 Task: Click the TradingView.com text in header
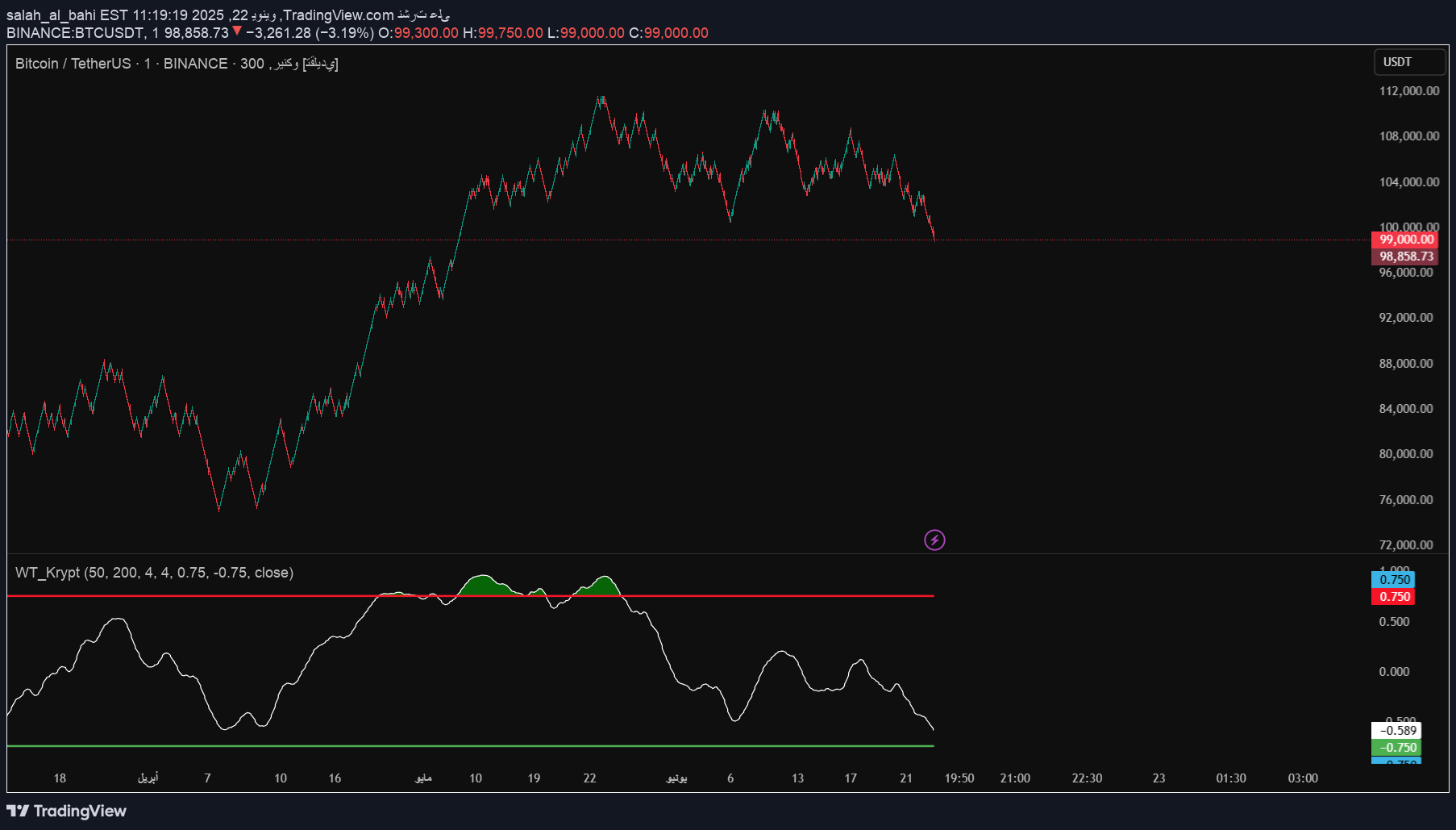click(339, 15)
